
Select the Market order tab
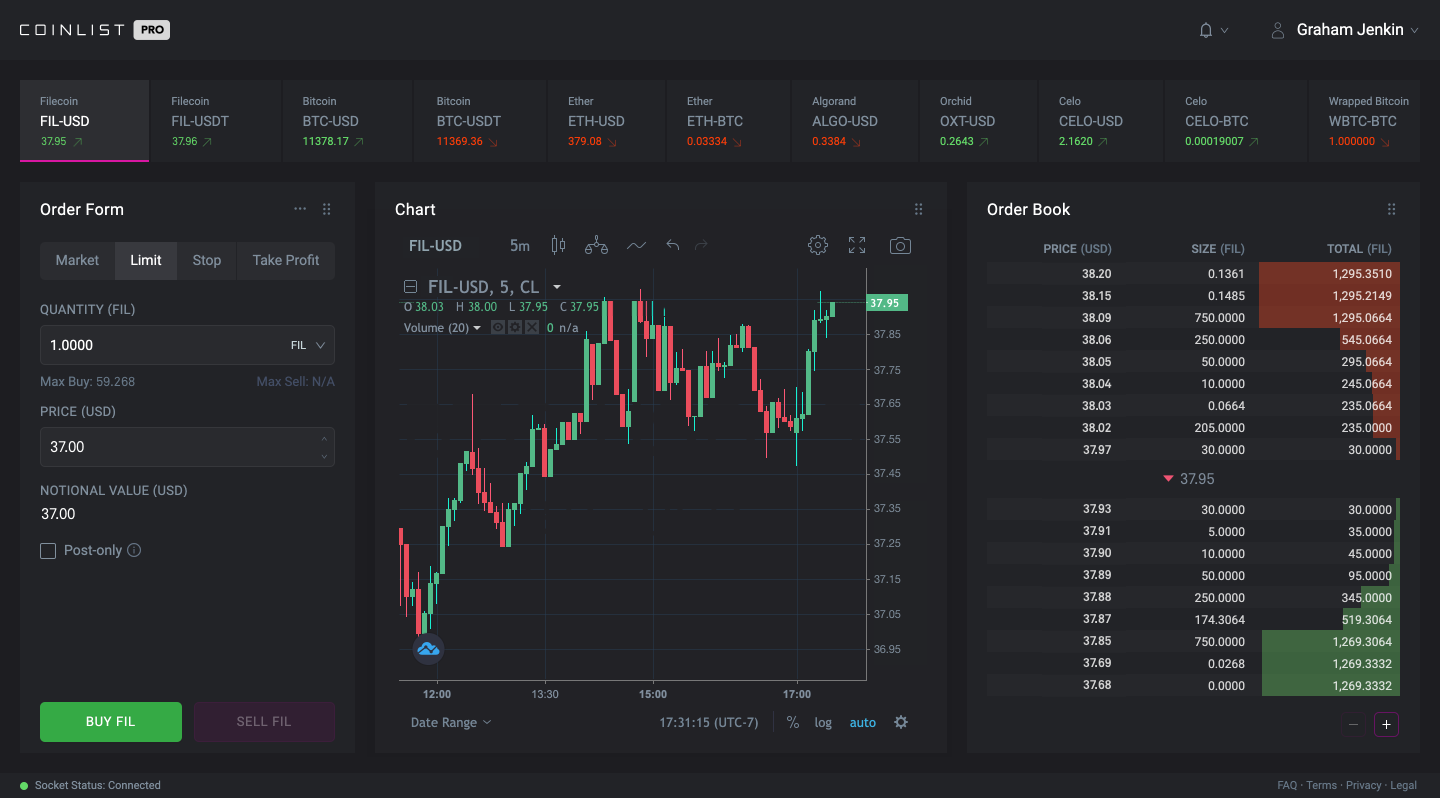click(77, 260)
